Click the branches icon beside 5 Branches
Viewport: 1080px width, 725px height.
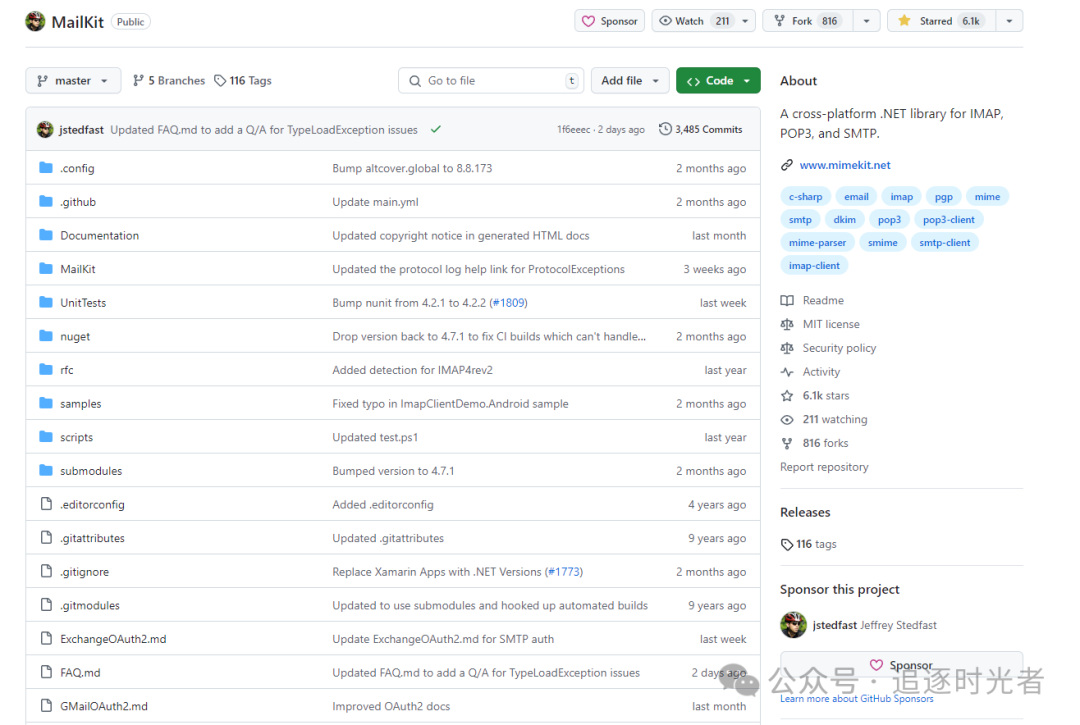pyautogui.click(x=138, y=81)
